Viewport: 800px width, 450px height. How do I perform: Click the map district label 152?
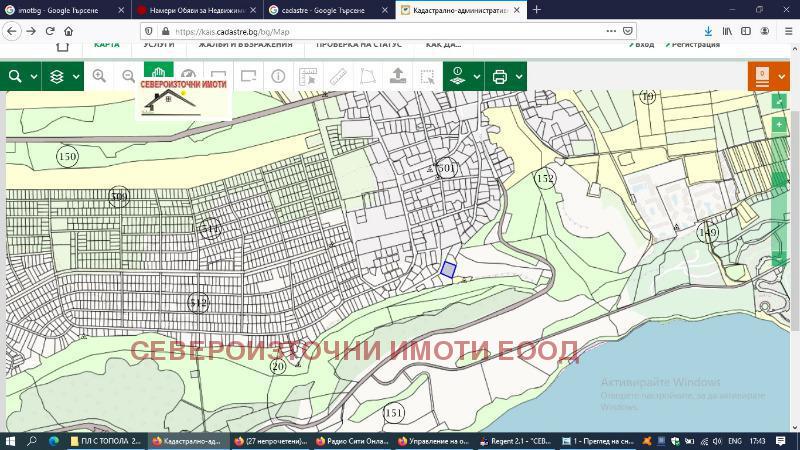[545, 179]
